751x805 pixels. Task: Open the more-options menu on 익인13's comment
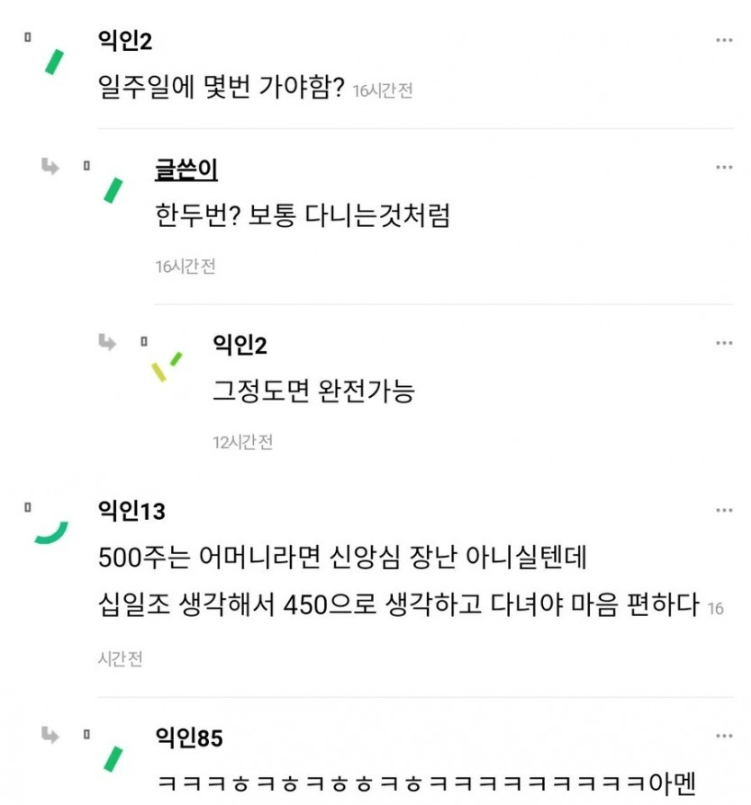point(724,511)
